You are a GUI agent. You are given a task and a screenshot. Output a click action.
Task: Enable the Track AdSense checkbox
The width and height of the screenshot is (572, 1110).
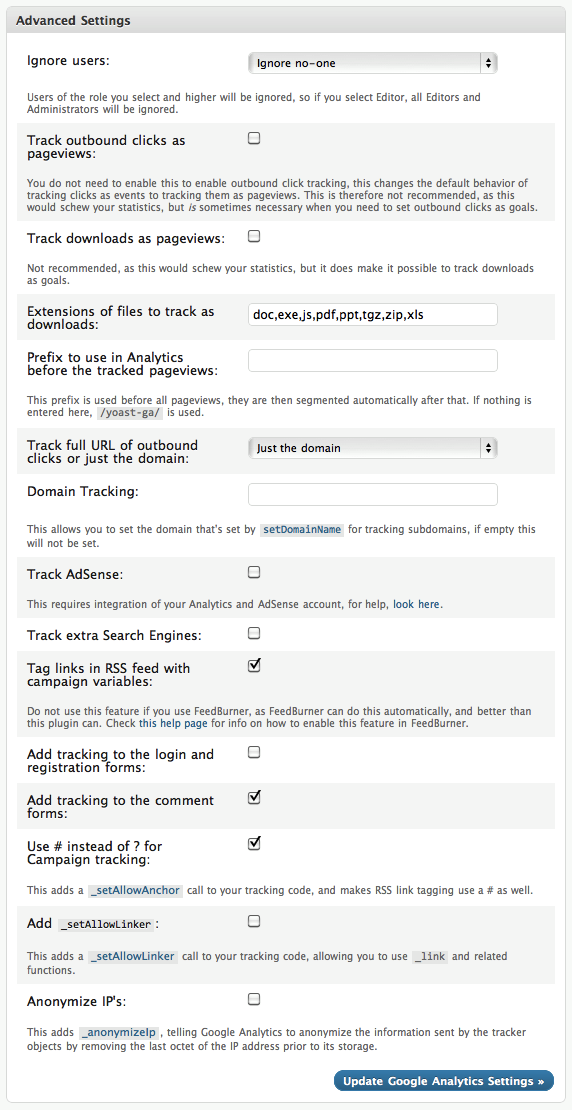point(254,572)
